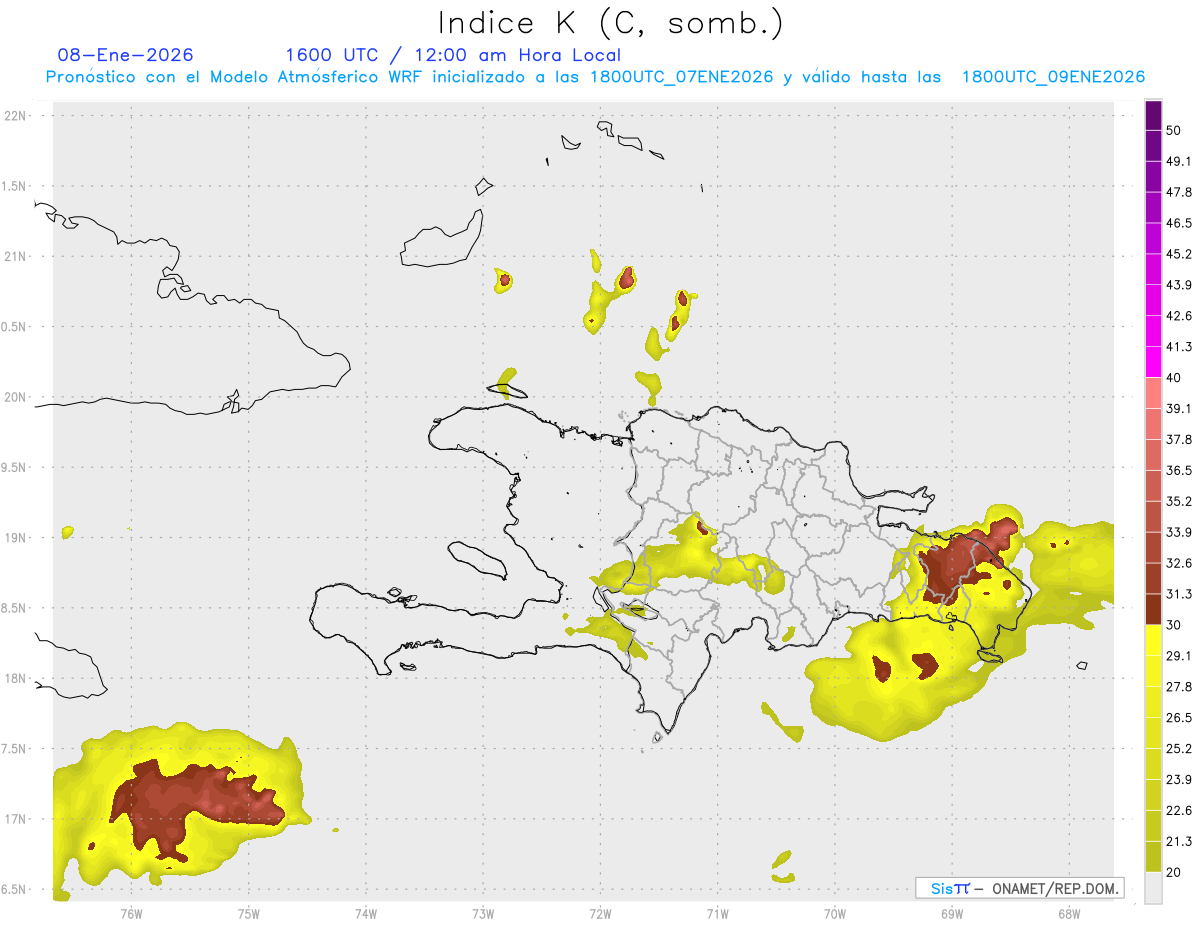Click the "74W" longitude label
1200x927 pixels.
click(x=366, y=913)
